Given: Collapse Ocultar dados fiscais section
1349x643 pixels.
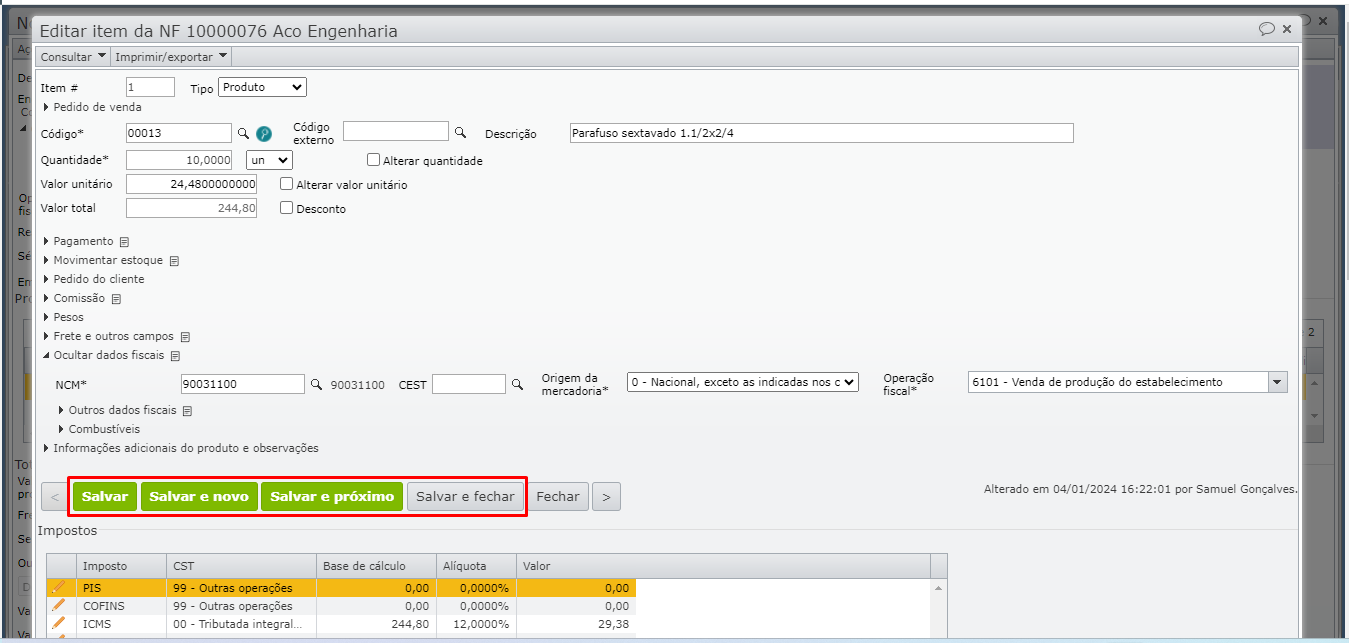Looking at the screenshot, I should pos(104,356).
